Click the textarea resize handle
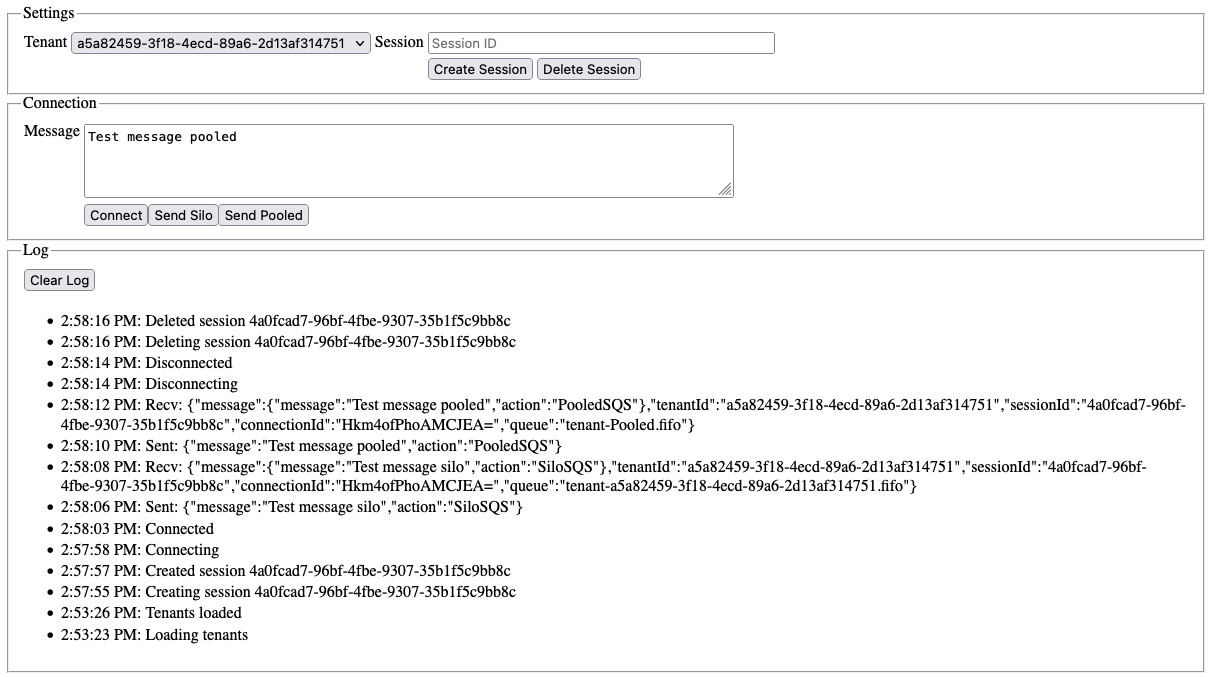The height and width of the screenshot is (677, 1209). (726, 190)
